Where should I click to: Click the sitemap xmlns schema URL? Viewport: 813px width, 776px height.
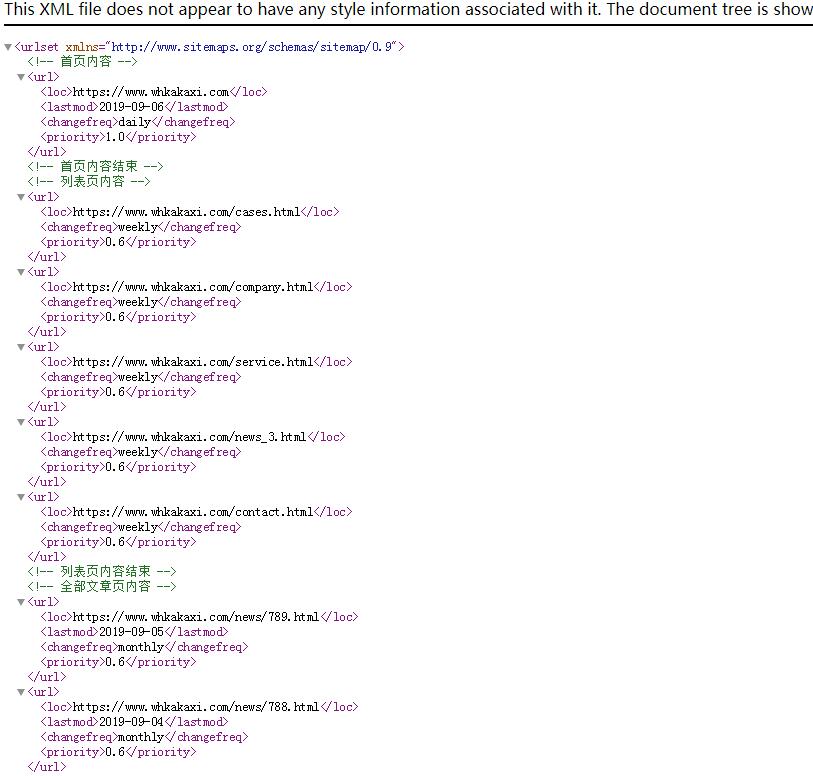click(x=251, y=47)
